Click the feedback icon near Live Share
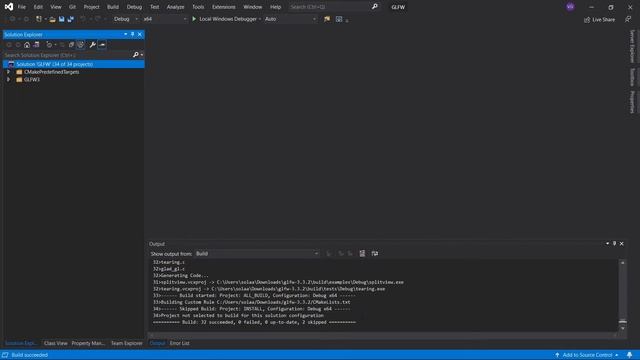 [628, 19]
